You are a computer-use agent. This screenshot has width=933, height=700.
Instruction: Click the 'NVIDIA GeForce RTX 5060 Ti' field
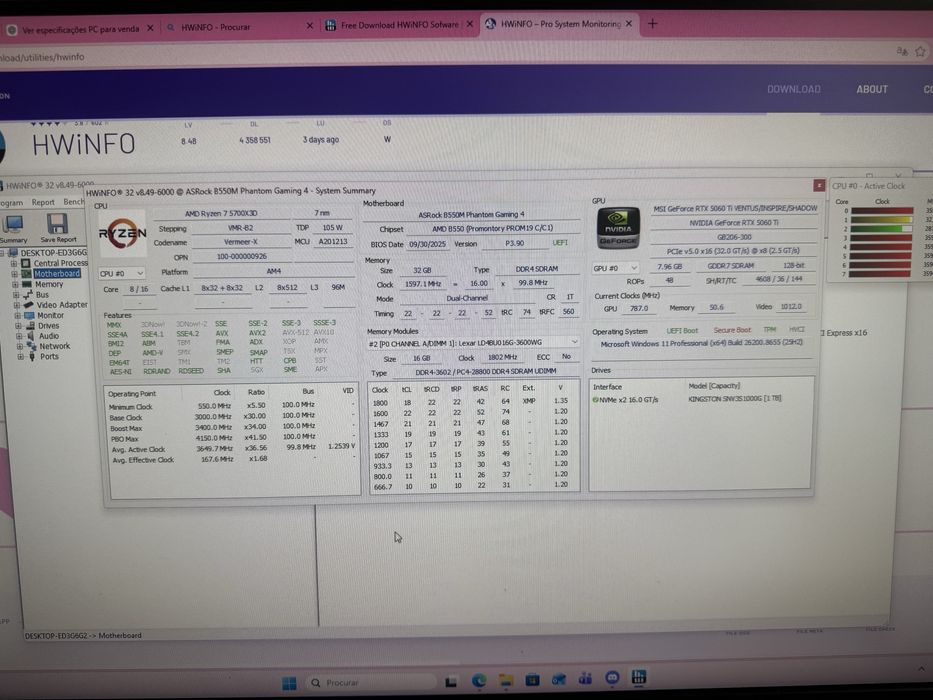(x=734, y=223)
